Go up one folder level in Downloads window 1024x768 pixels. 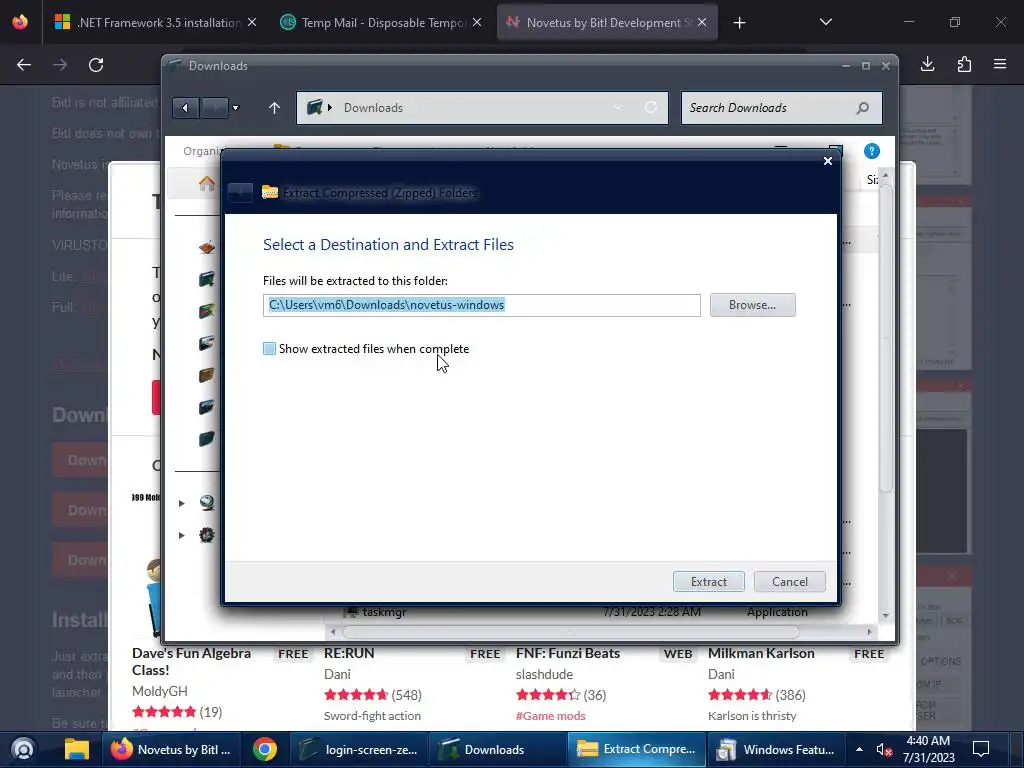coord(274,108)
